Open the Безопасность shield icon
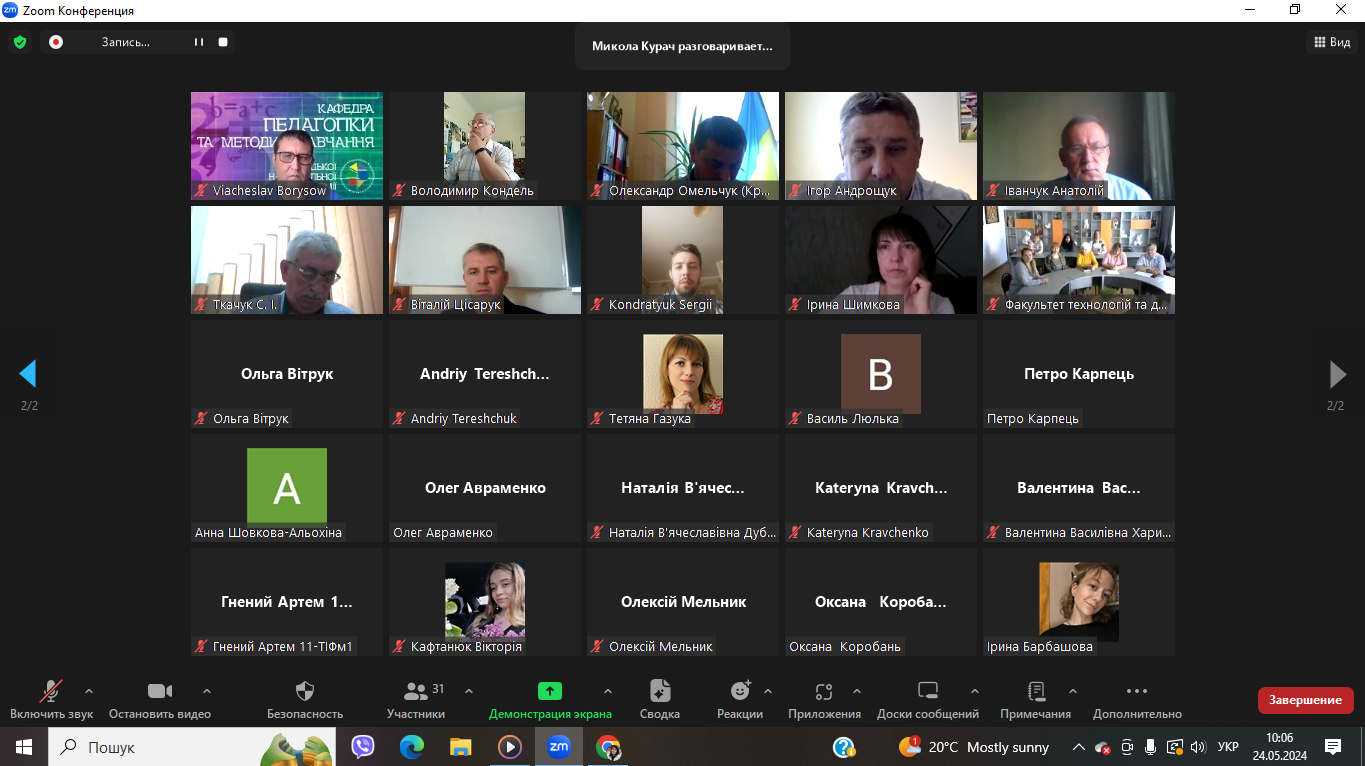 305,692
